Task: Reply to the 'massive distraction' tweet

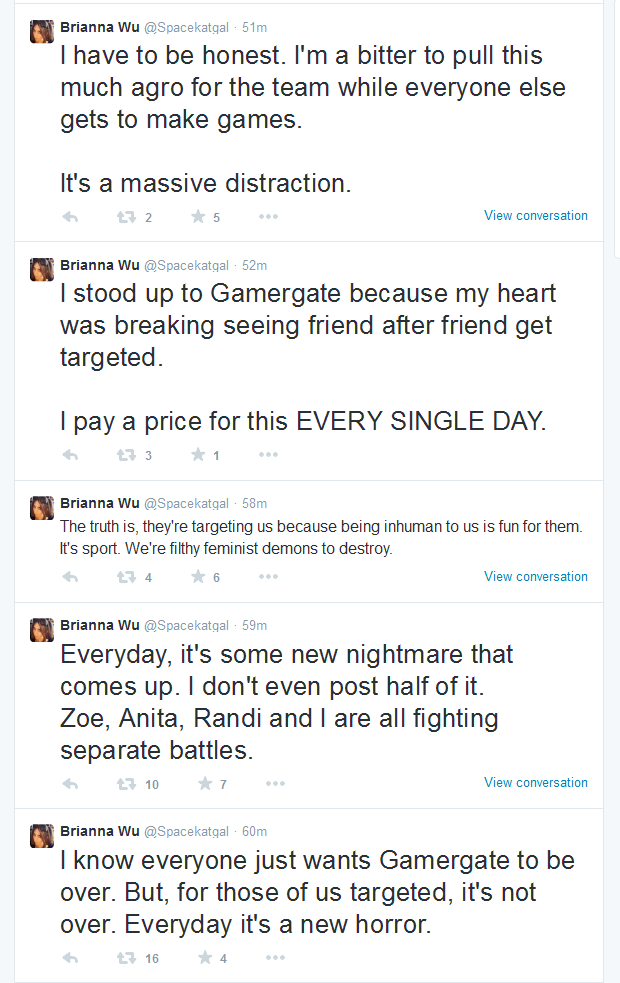Action: coord(70,217)
